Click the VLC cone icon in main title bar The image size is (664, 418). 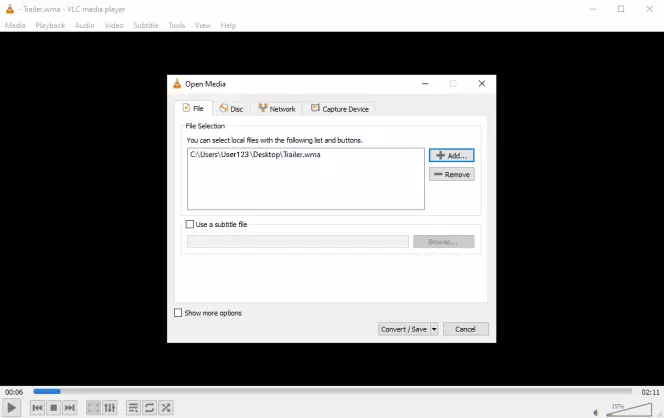[10, 9]
